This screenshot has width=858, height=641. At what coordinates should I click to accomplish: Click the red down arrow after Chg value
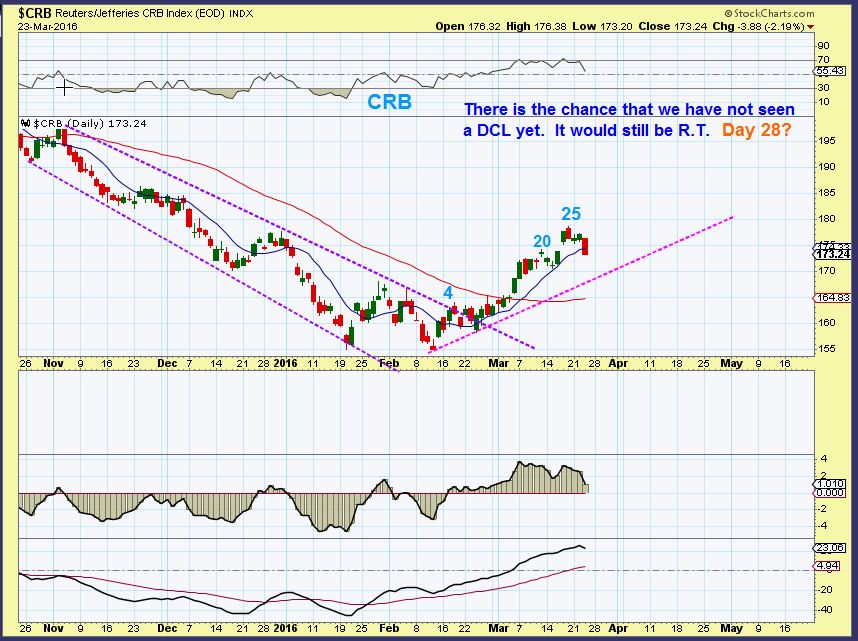[x=810, y=27]
